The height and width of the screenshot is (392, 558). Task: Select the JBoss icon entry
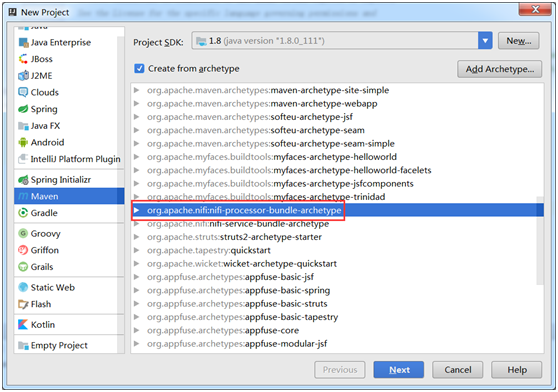click(23, 59)
